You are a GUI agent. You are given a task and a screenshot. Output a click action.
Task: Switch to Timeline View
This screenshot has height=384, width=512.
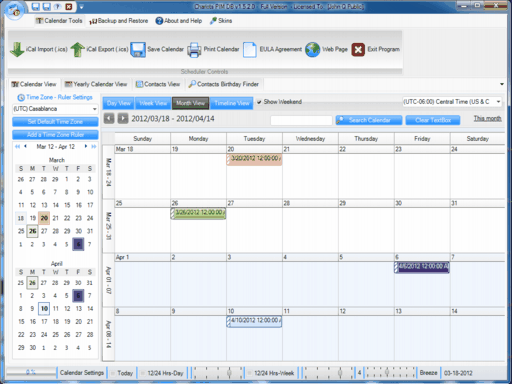pos(232,103)
